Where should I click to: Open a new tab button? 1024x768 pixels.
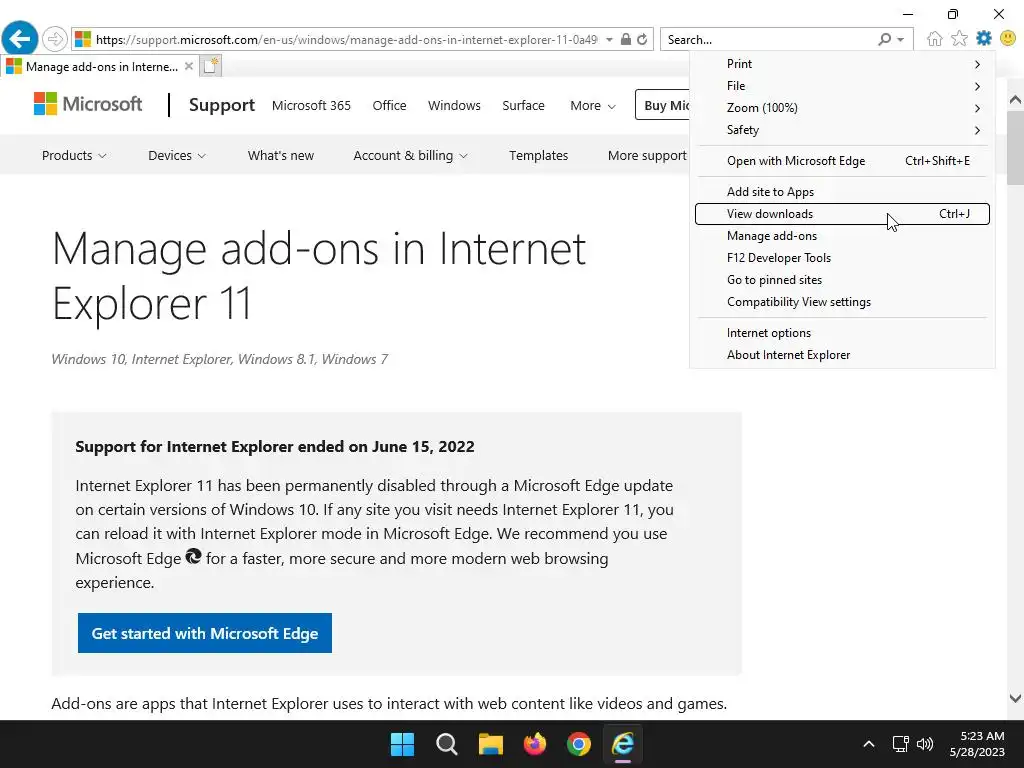pyautogui.click(x=210, y=66)
